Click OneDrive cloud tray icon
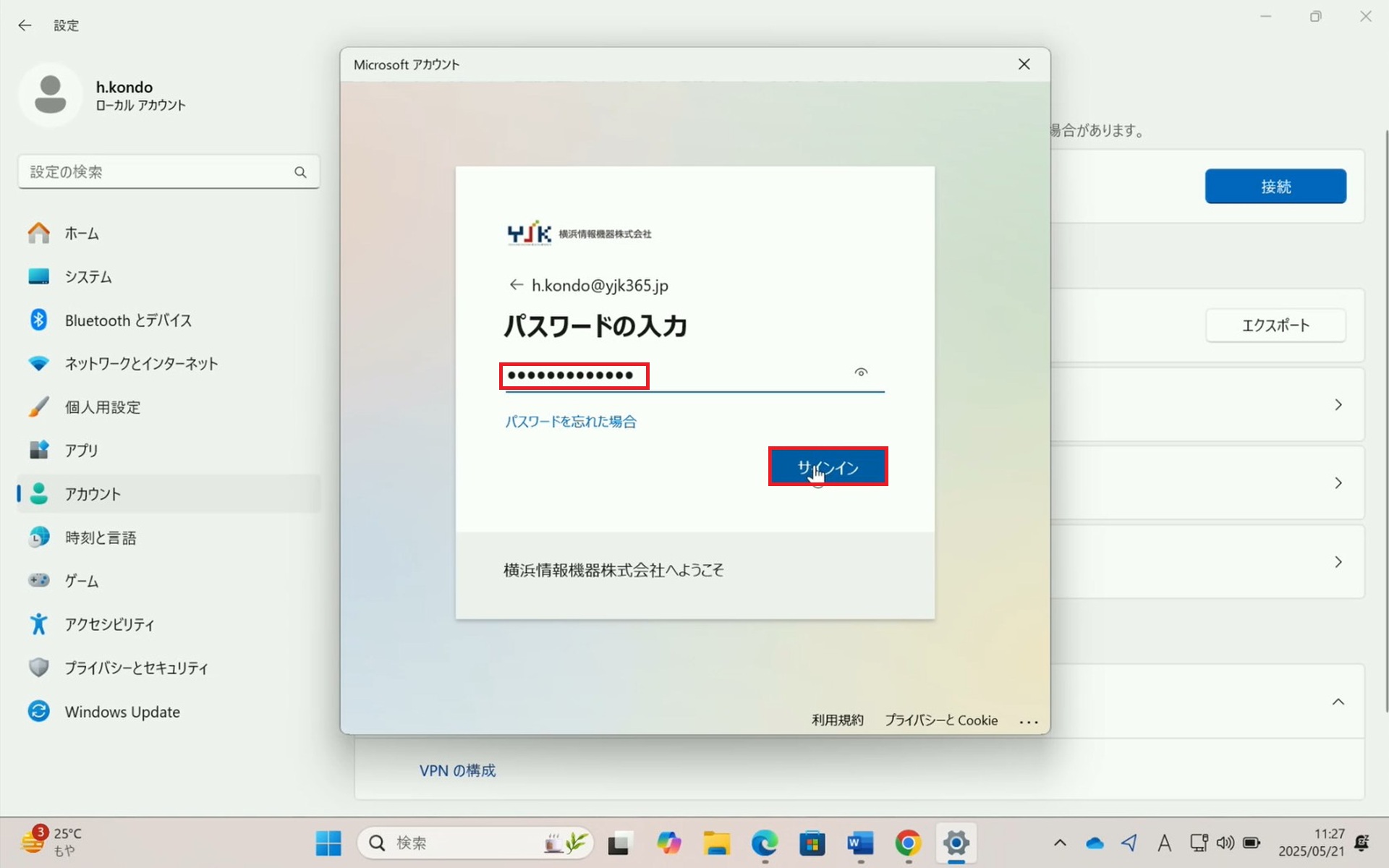Screen dimensions: 1389x868 (x=1095, y=843)
